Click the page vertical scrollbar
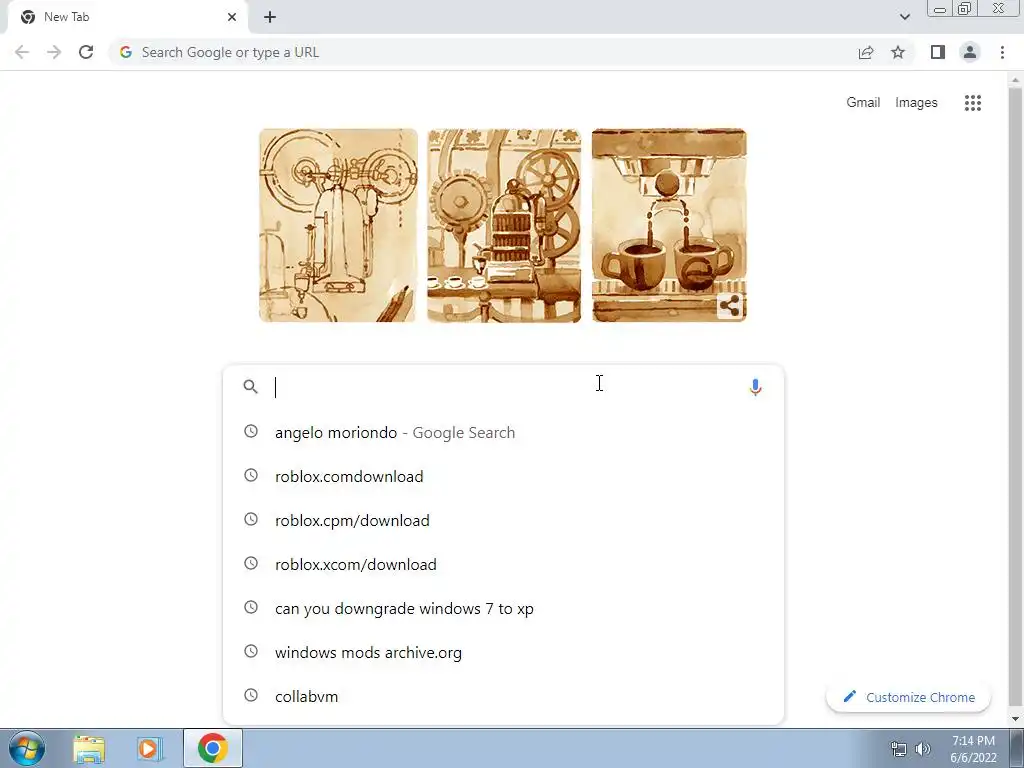This screenshot has width=1024, height=768. [x=1016, y=398]
